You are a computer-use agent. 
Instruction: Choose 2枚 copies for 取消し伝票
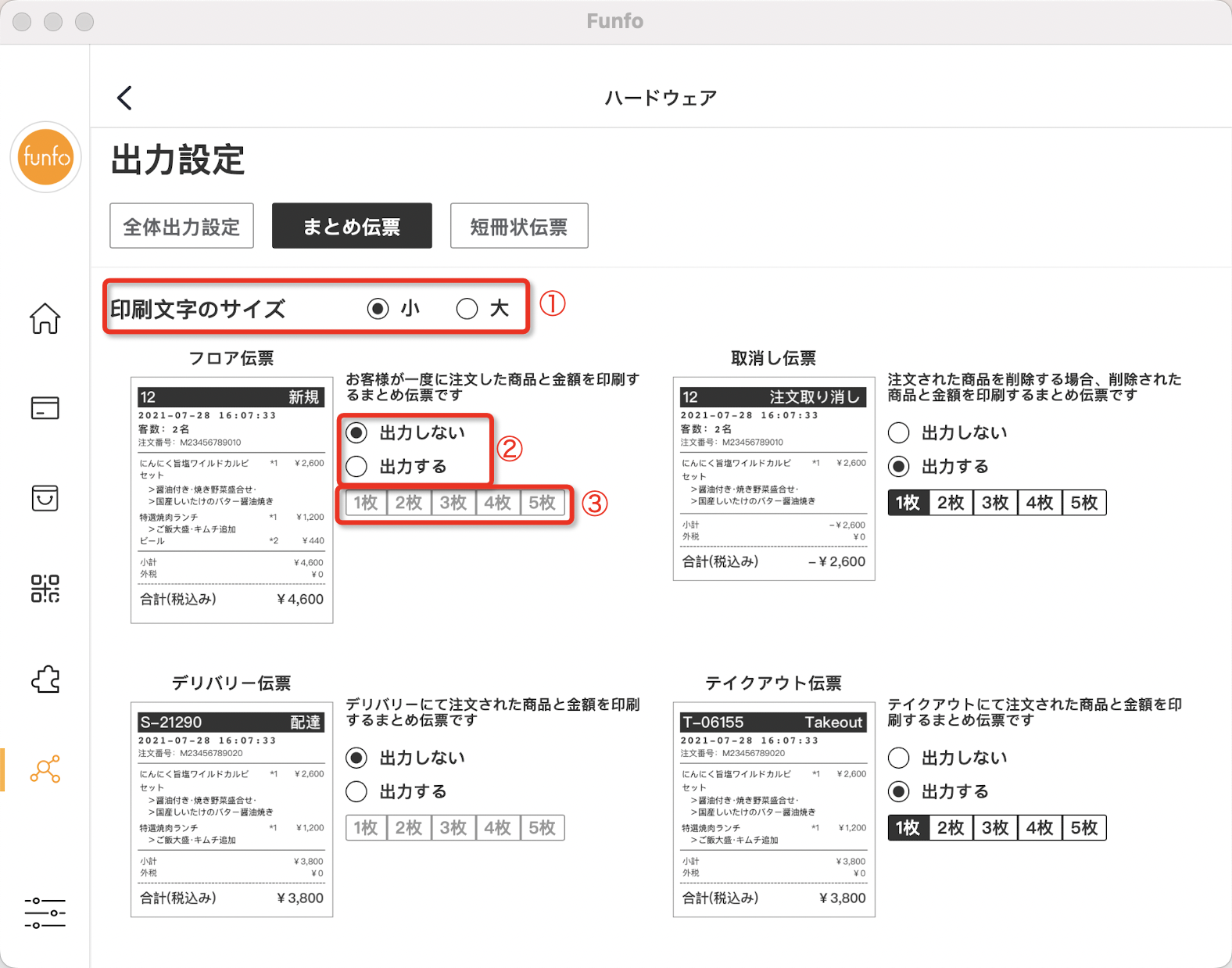[951, 502]
